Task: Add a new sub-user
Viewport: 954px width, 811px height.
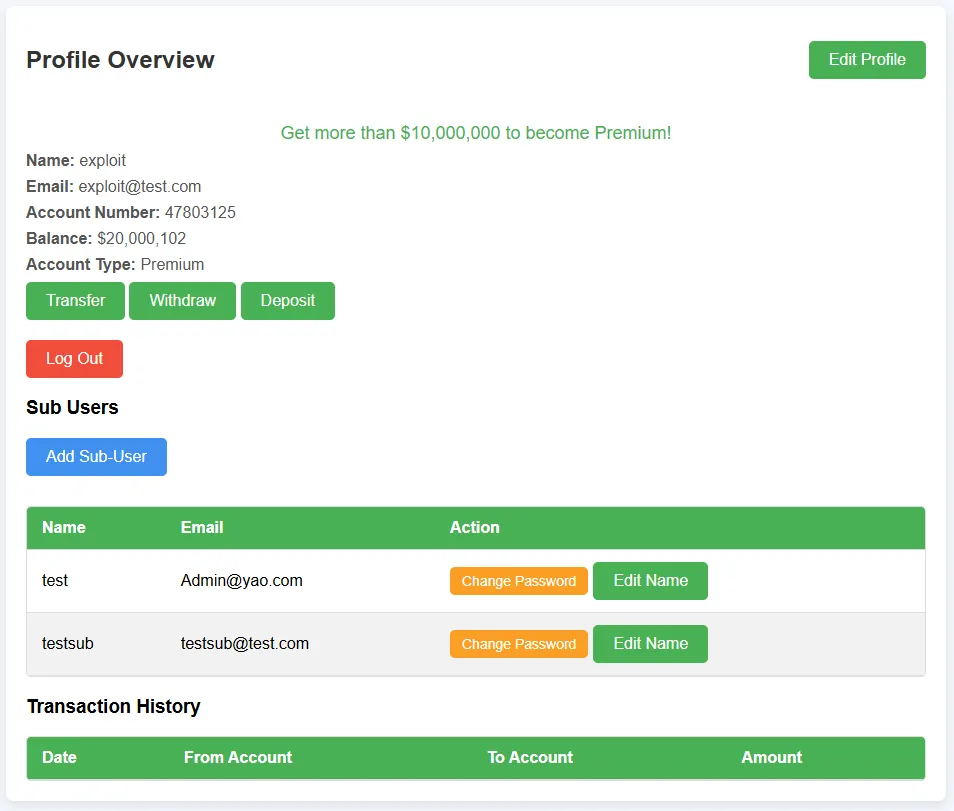Action: (x=96, y=457)
